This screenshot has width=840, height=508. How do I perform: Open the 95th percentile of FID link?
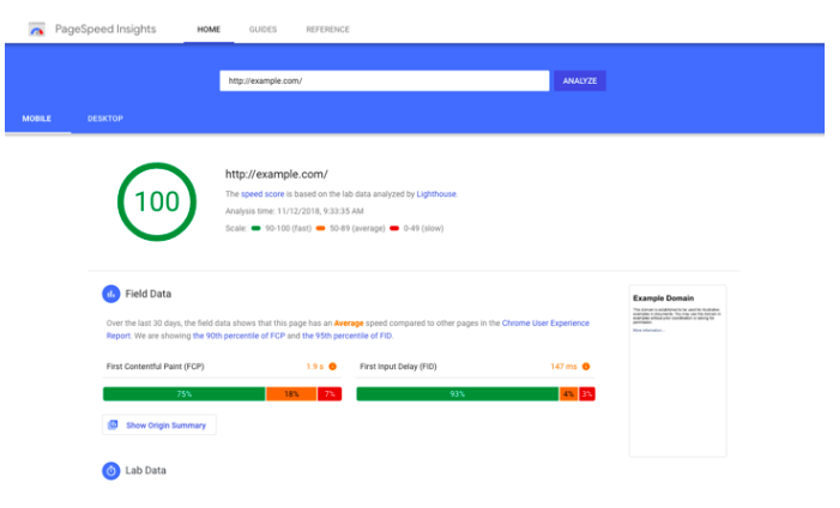(347, 336)
